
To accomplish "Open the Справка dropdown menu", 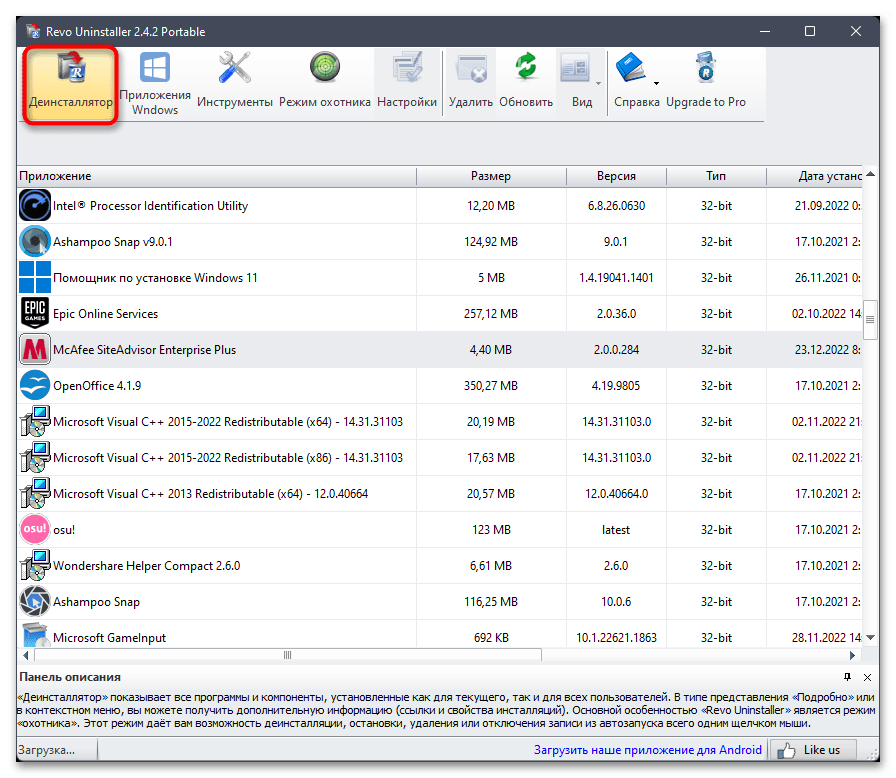I will [x=655, y=83].
